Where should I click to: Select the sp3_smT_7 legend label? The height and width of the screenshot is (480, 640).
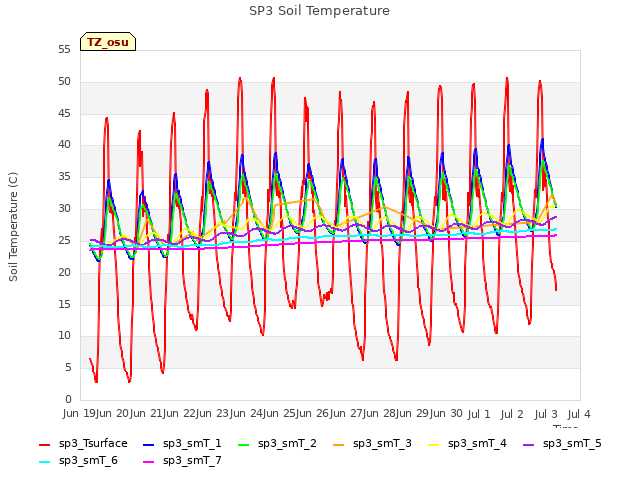pos(192,461)
